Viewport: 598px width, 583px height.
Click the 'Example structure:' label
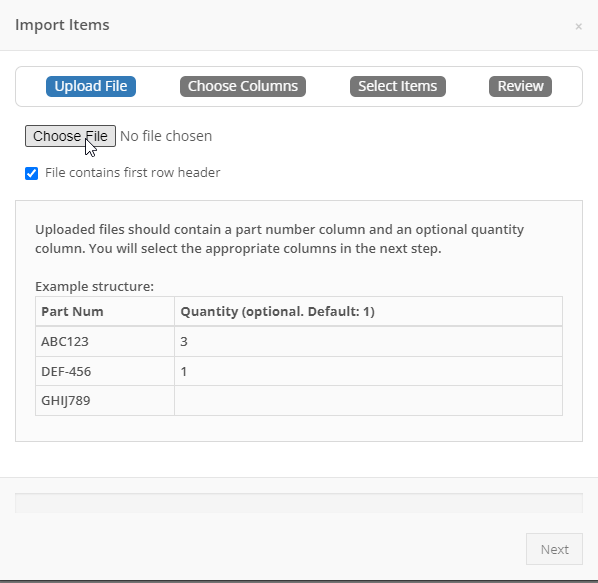coord(94,286)
